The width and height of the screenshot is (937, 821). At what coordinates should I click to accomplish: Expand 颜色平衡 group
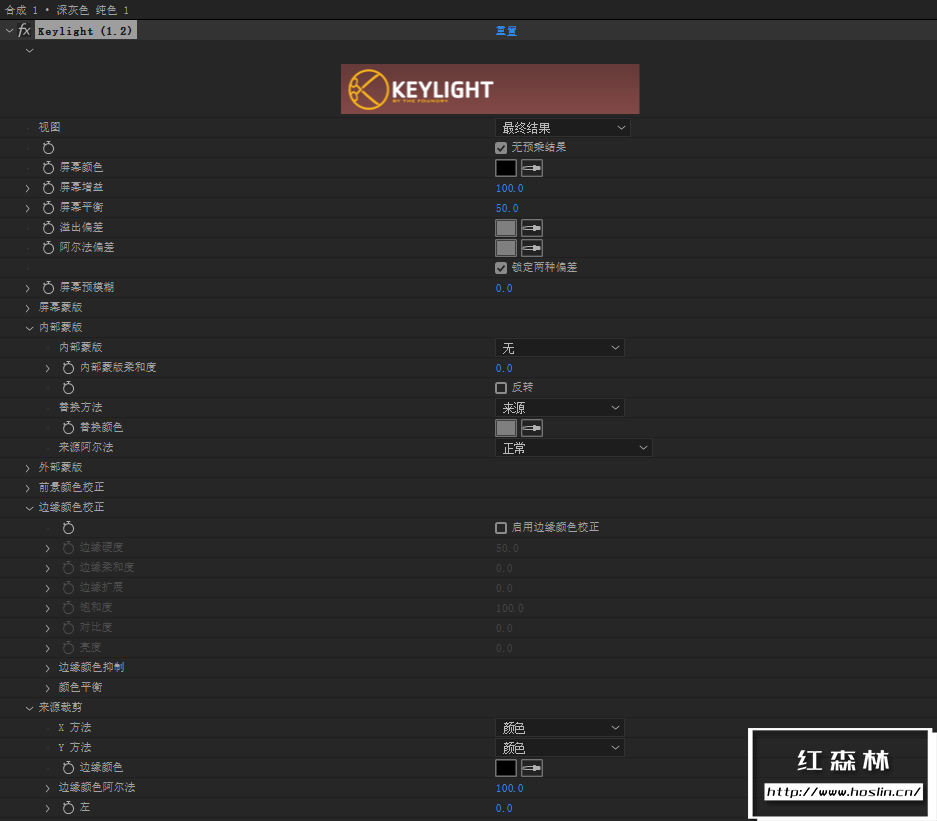click(x=48, y=688)
